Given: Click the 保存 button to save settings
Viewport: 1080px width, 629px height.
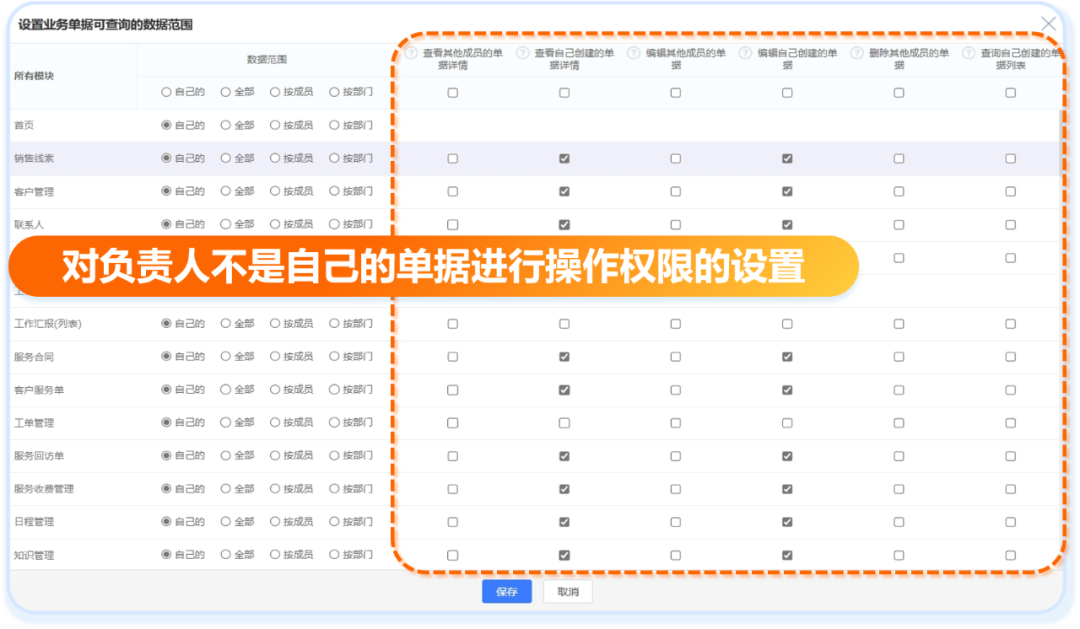Looking at the screenshot, I should tap(506, 591).
